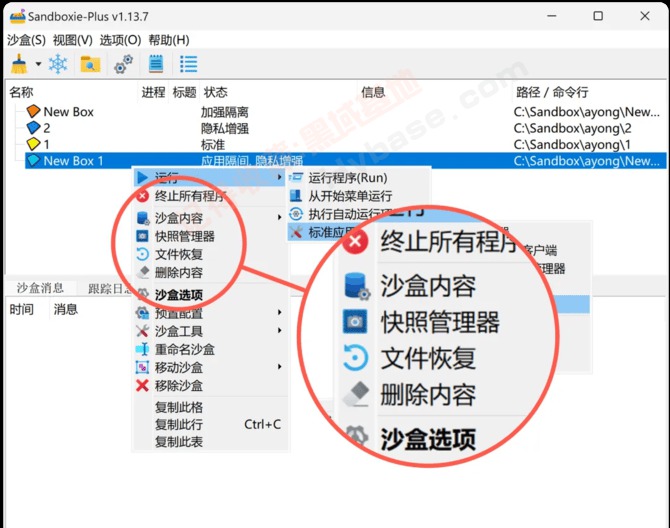The width and height of the screenshot is (670, 528).
Task: Maximize the Sandboxie-Plus window
Action: point(598,16)
